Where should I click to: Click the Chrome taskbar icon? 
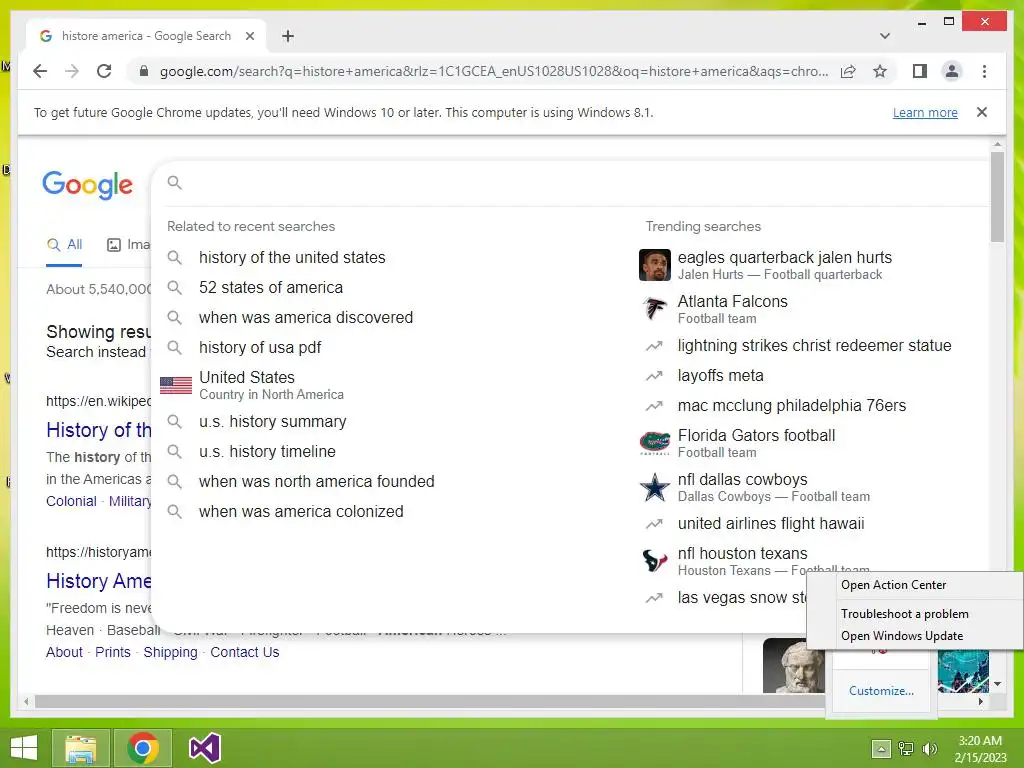coord(143,748)
